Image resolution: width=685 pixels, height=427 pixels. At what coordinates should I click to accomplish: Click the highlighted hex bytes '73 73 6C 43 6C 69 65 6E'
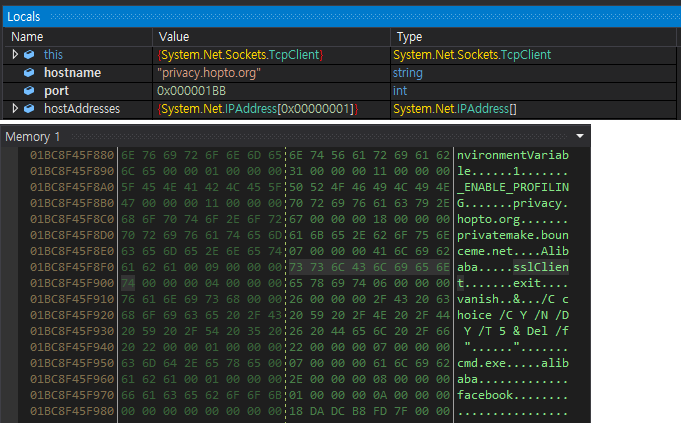pyautogui.click(x=369, y=267)
